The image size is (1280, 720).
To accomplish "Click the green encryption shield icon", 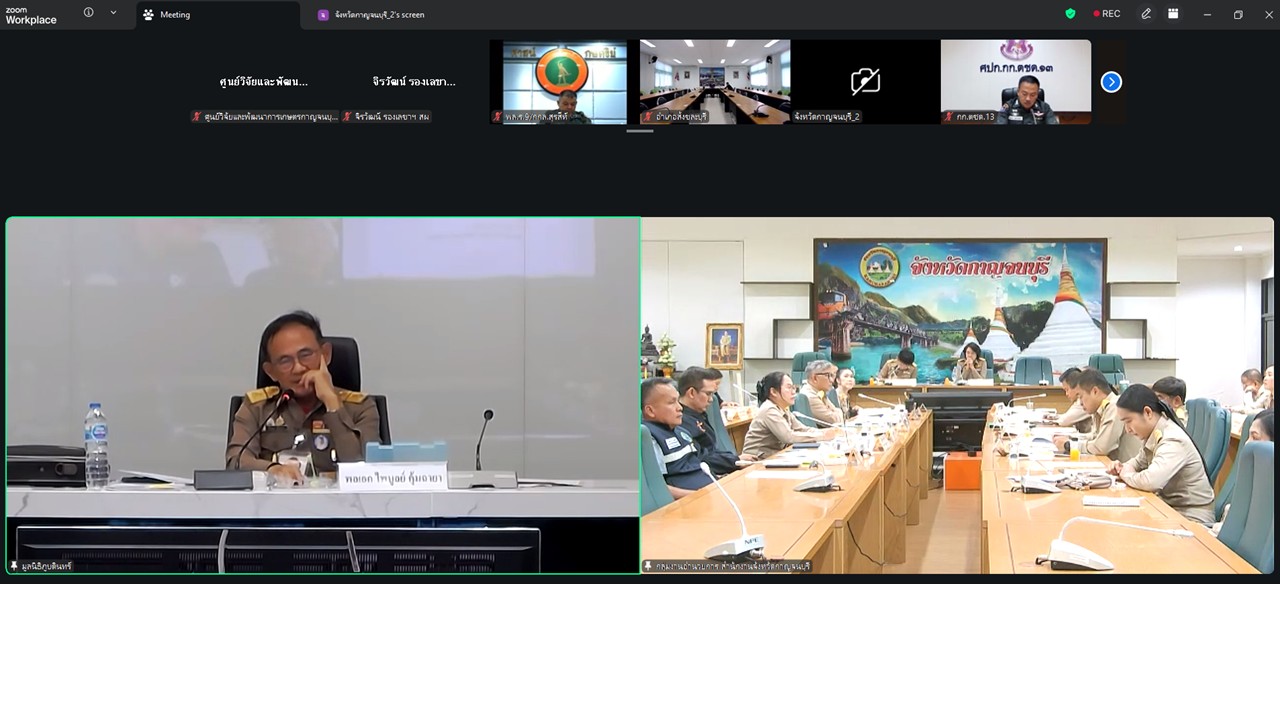I will pyautogui.click(x=1070, y=14).
